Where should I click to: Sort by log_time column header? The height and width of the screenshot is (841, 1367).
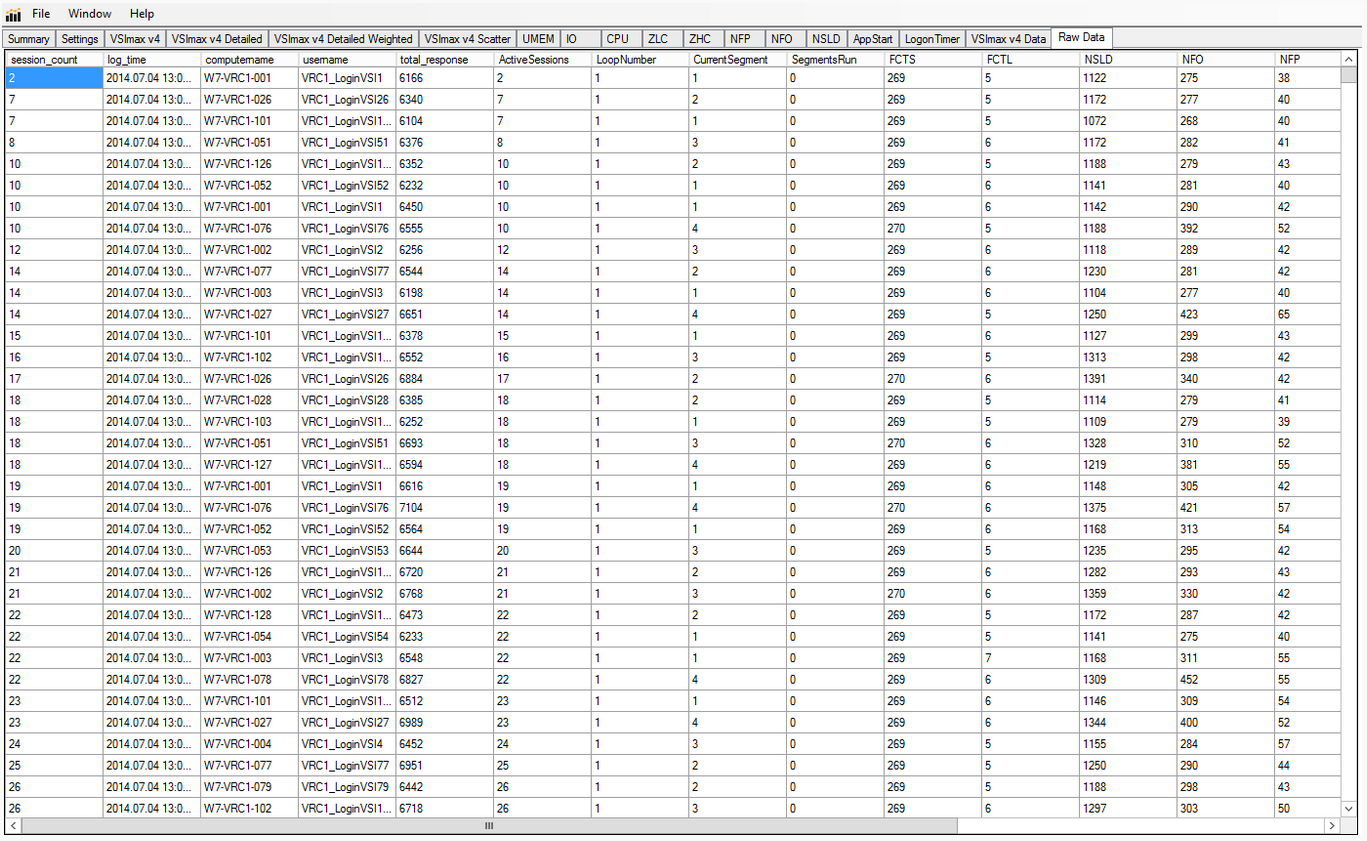[152, 60]
